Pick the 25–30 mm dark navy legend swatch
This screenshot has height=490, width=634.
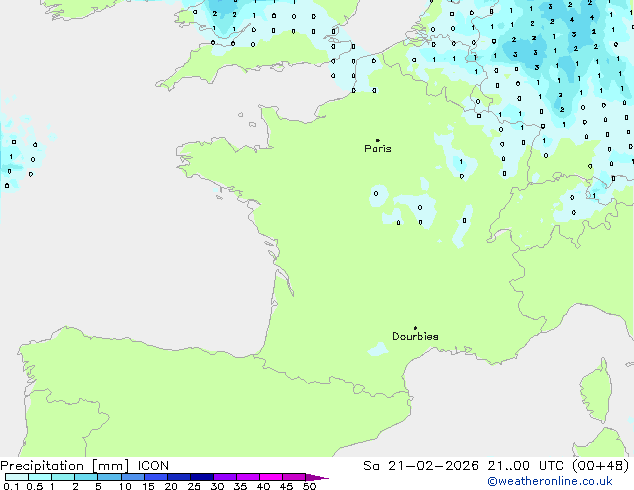pyautogui.click(x=202, y=477)
